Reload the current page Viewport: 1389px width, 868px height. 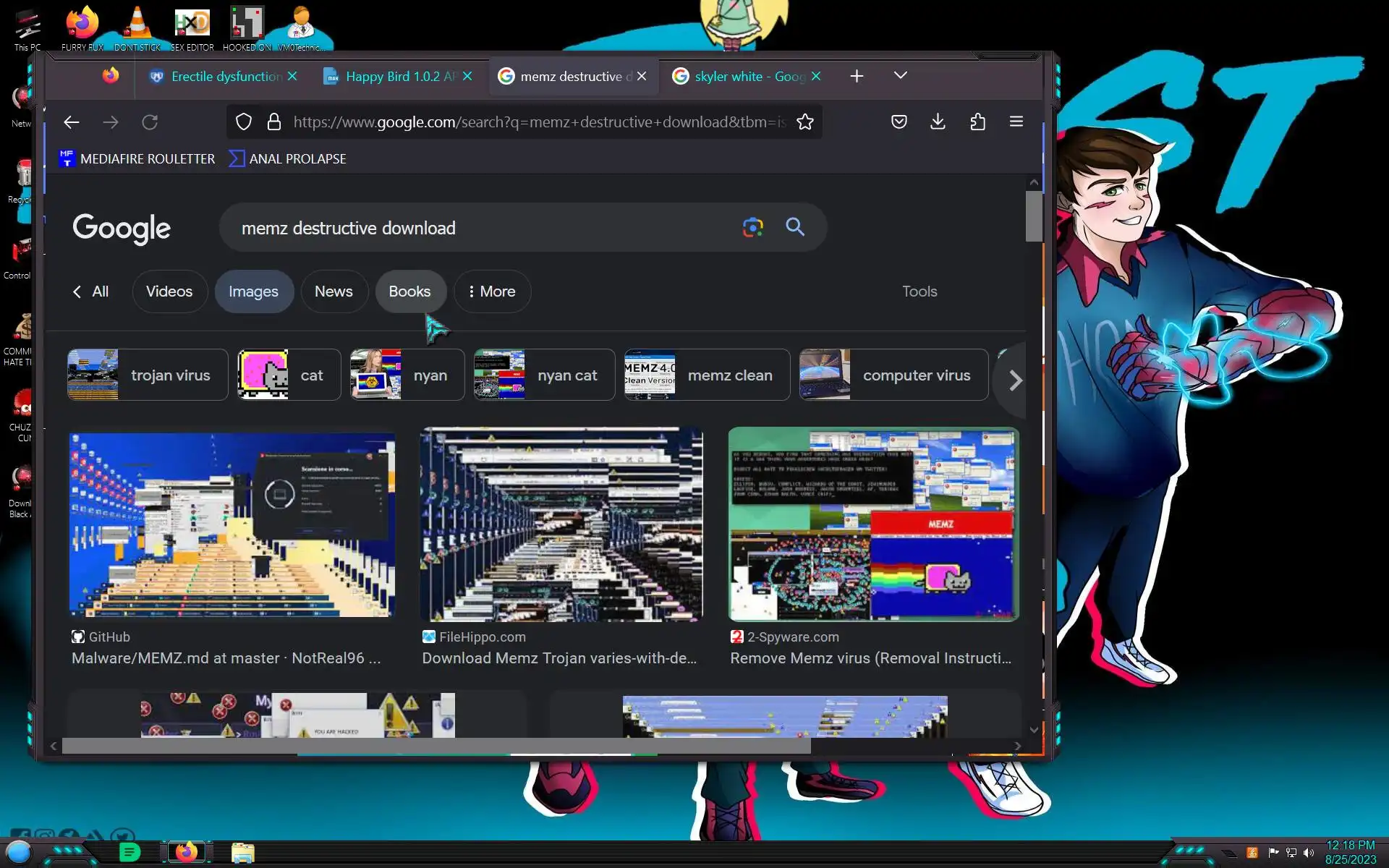point(150,122)
